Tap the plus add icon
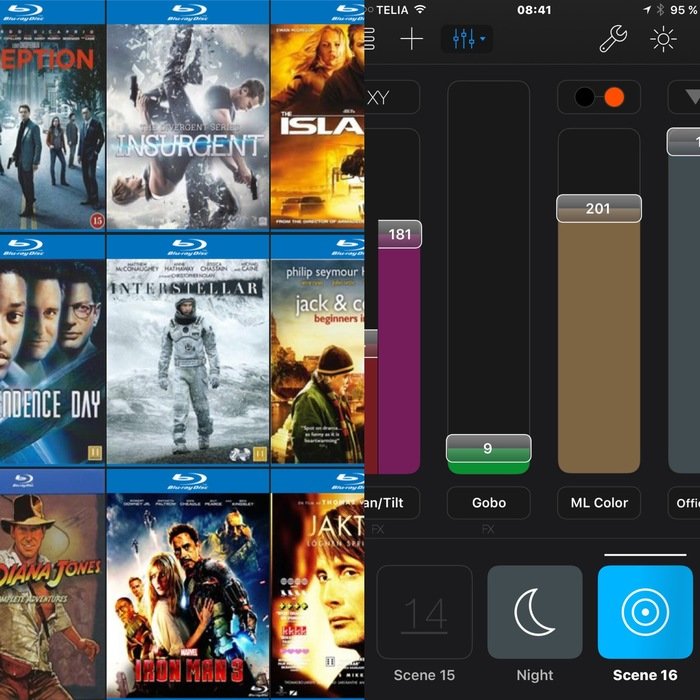 (x=411, y=39)
